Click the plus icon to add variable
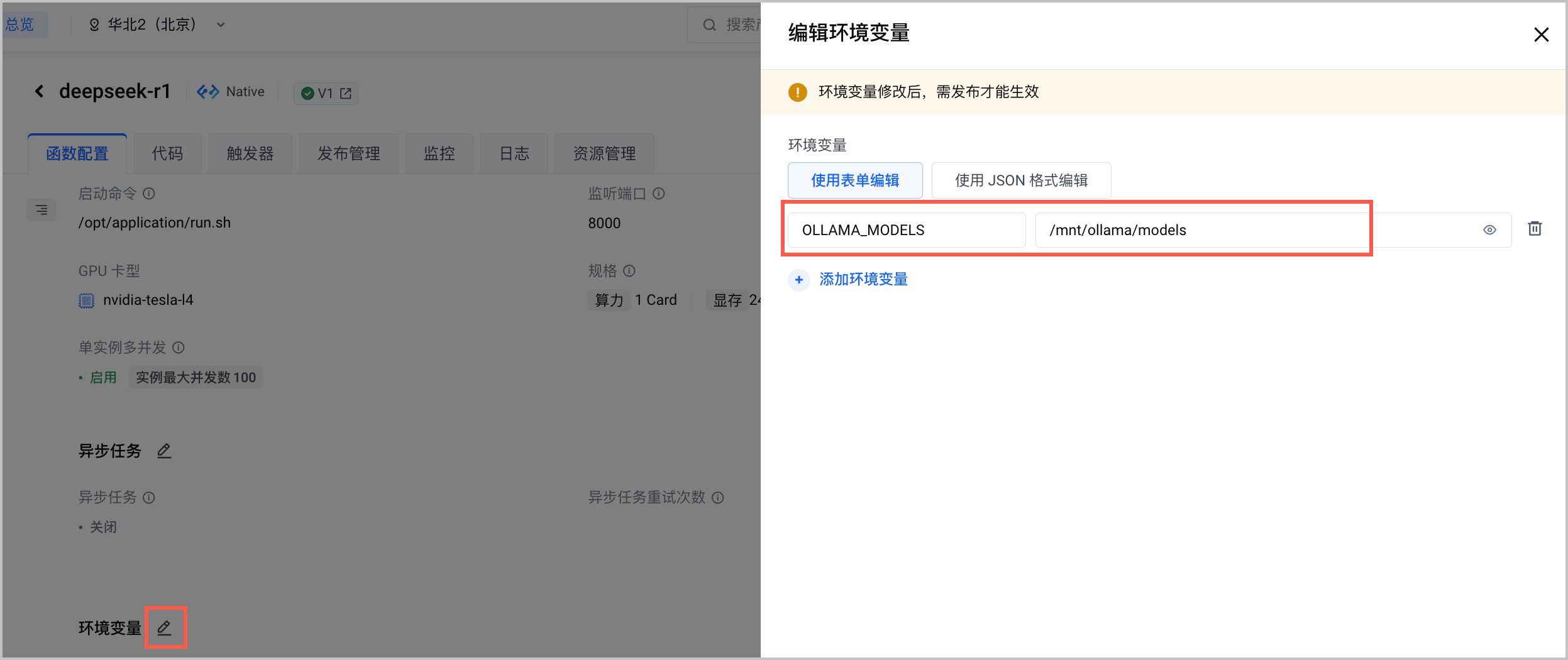The width and height of the screenshot is (1568, 660). click(x=799, y=280)
